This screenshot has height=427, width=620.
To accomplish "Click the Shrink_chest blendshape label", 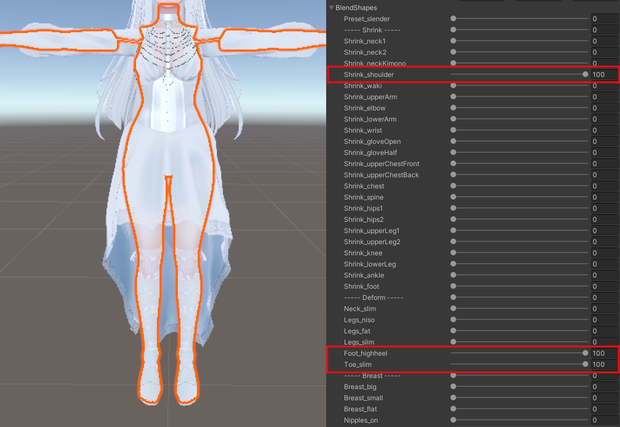I will pos(364,186).
